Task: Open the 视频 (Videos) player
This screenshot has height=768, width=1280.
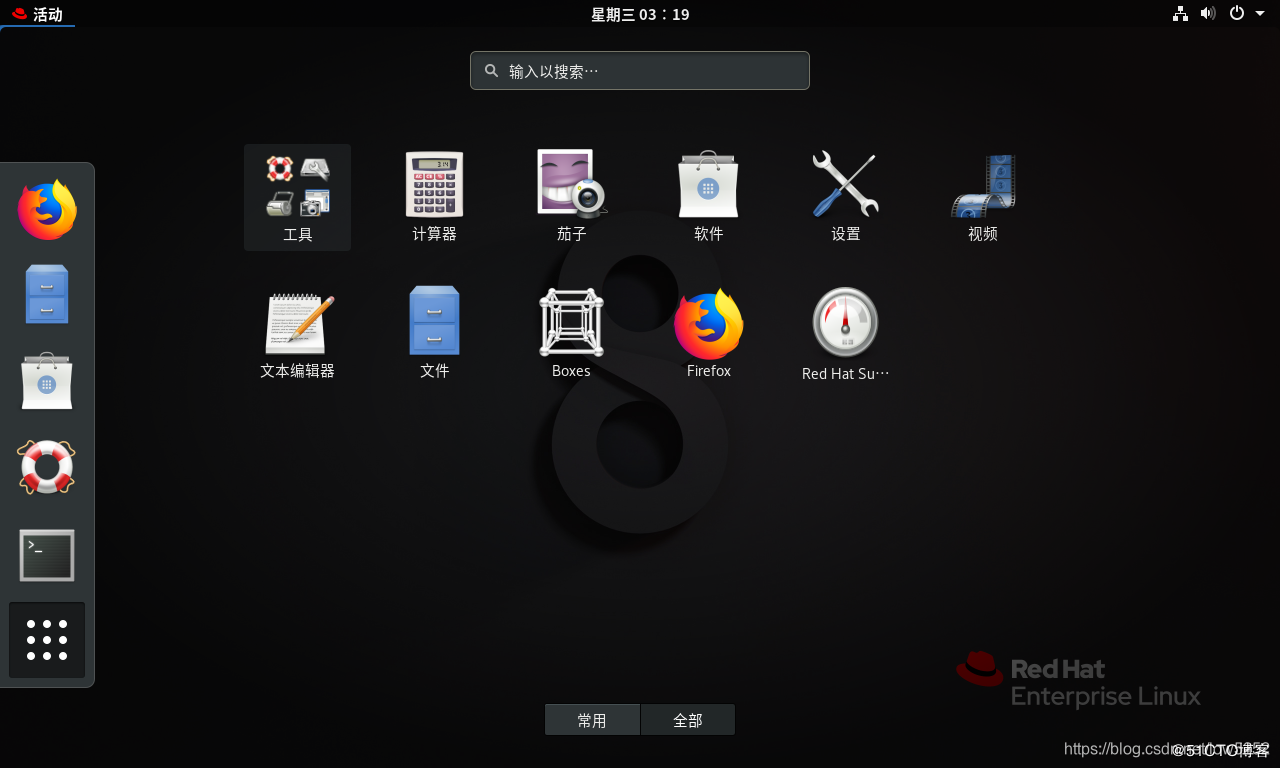Action: click(x=982, y=196)
